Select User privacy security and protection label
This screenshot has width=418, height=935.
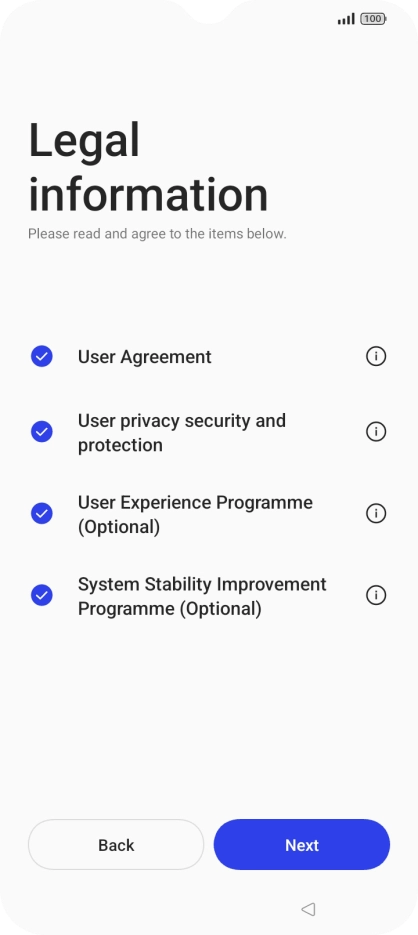182,433
